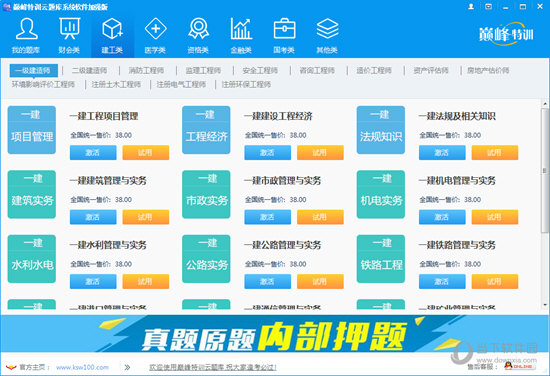Click the double-arrow icon beside homepage link
This screenshot has height=376, width=550.
(x=127, y=367)
